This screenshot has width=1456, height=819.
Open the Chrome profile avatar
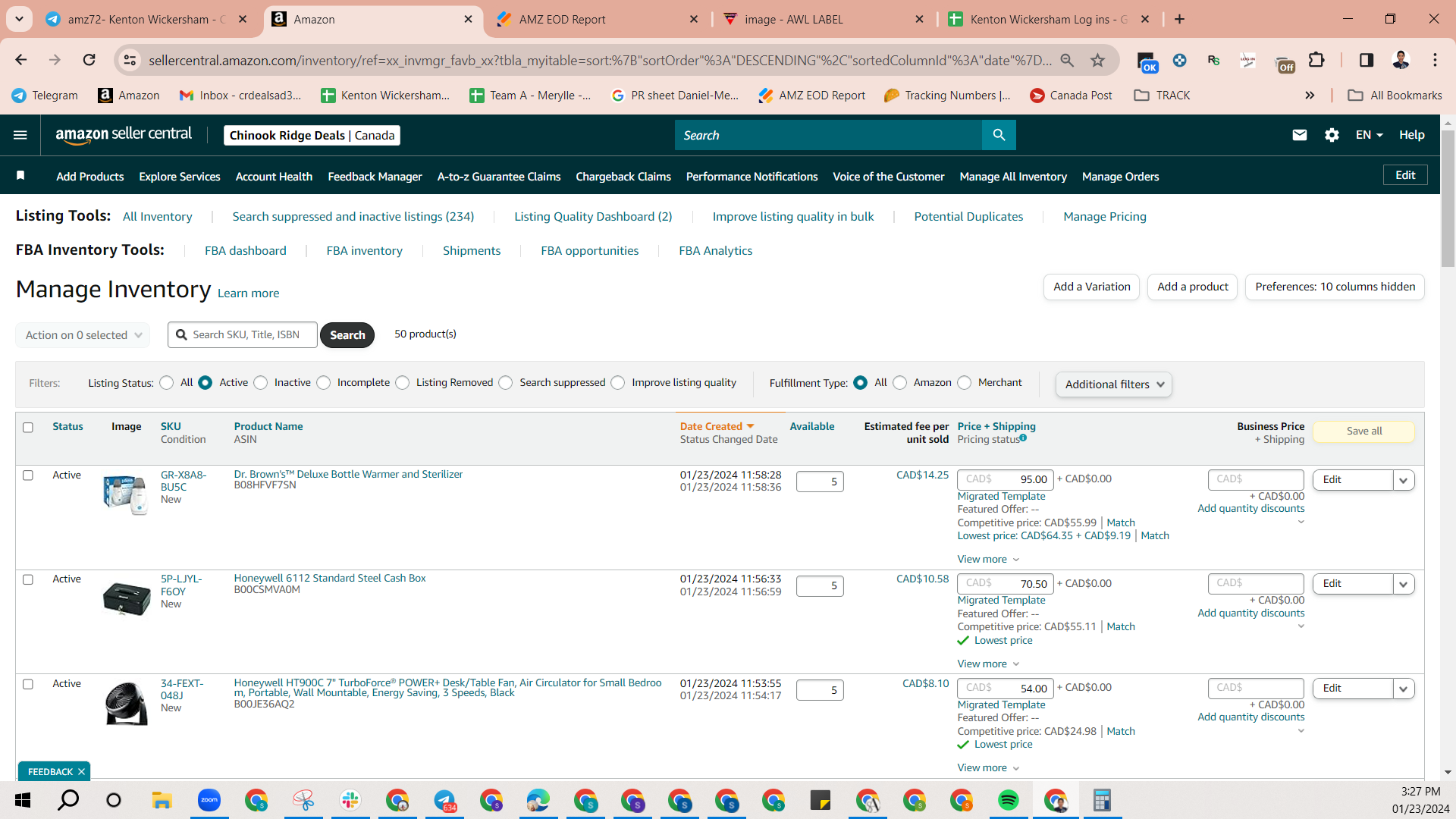pos(1401,60)
